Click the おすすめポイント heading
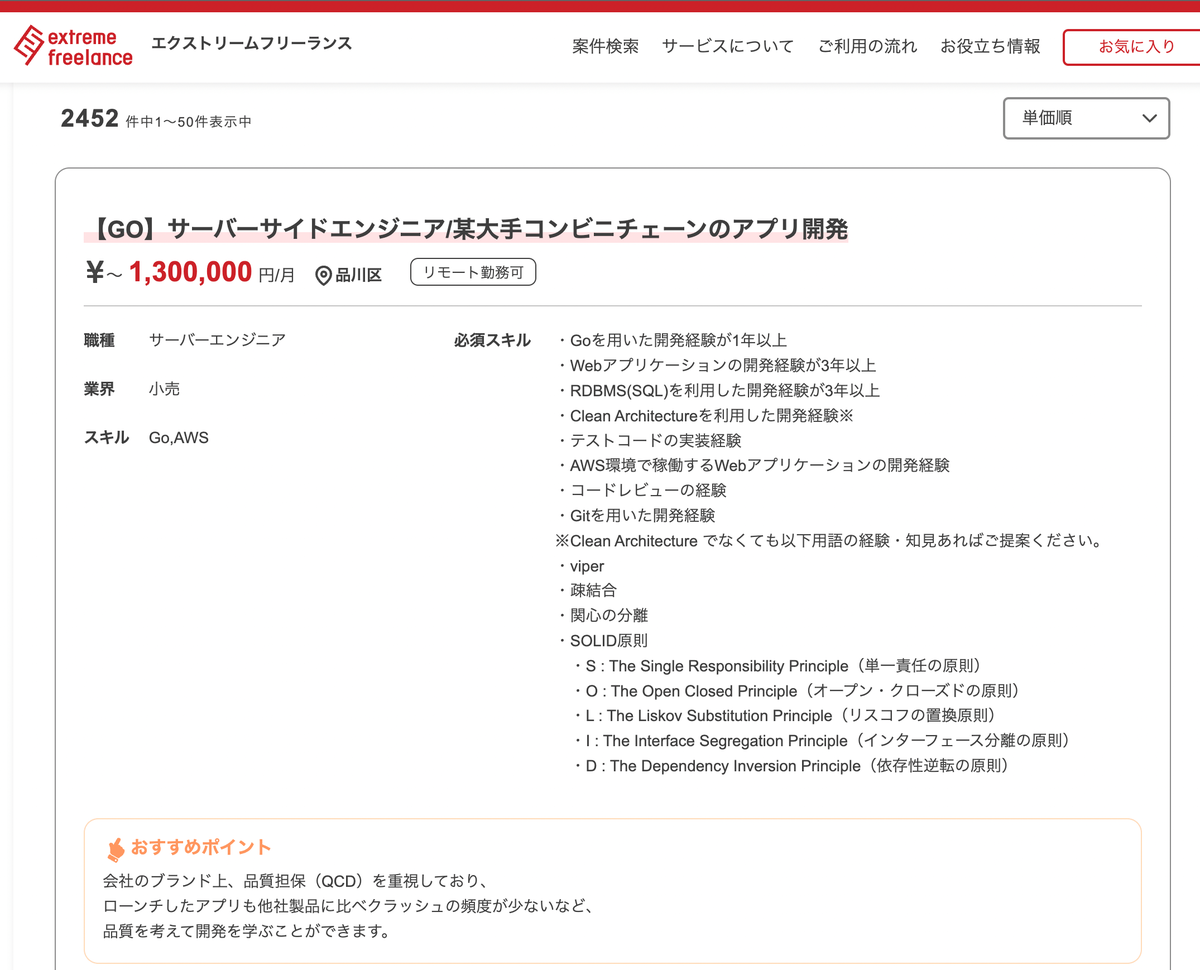Screen dimensions: 1200x970 click(201, 847)
